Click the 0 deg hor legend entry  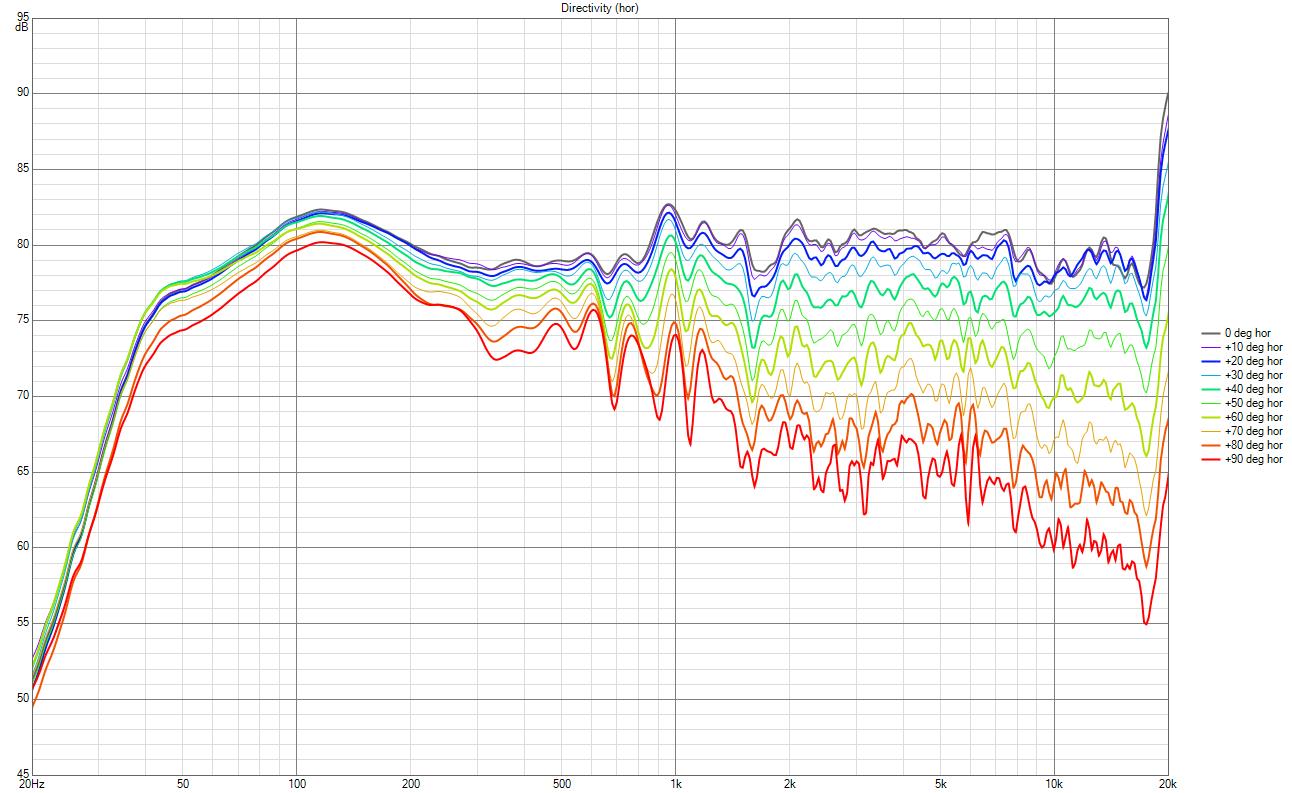[1240, 332]
